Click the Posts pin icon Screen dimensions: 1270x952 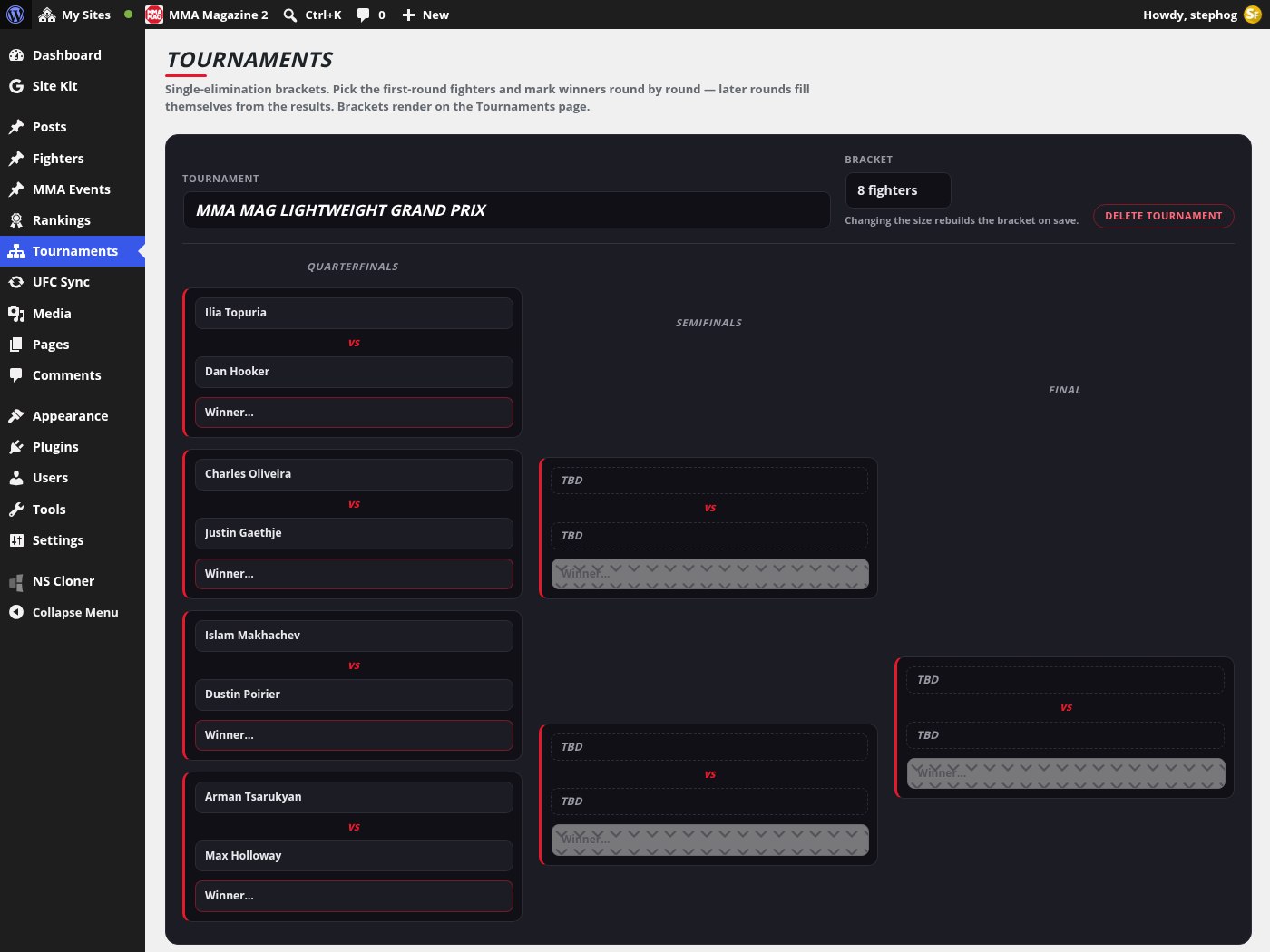point(16,127)
